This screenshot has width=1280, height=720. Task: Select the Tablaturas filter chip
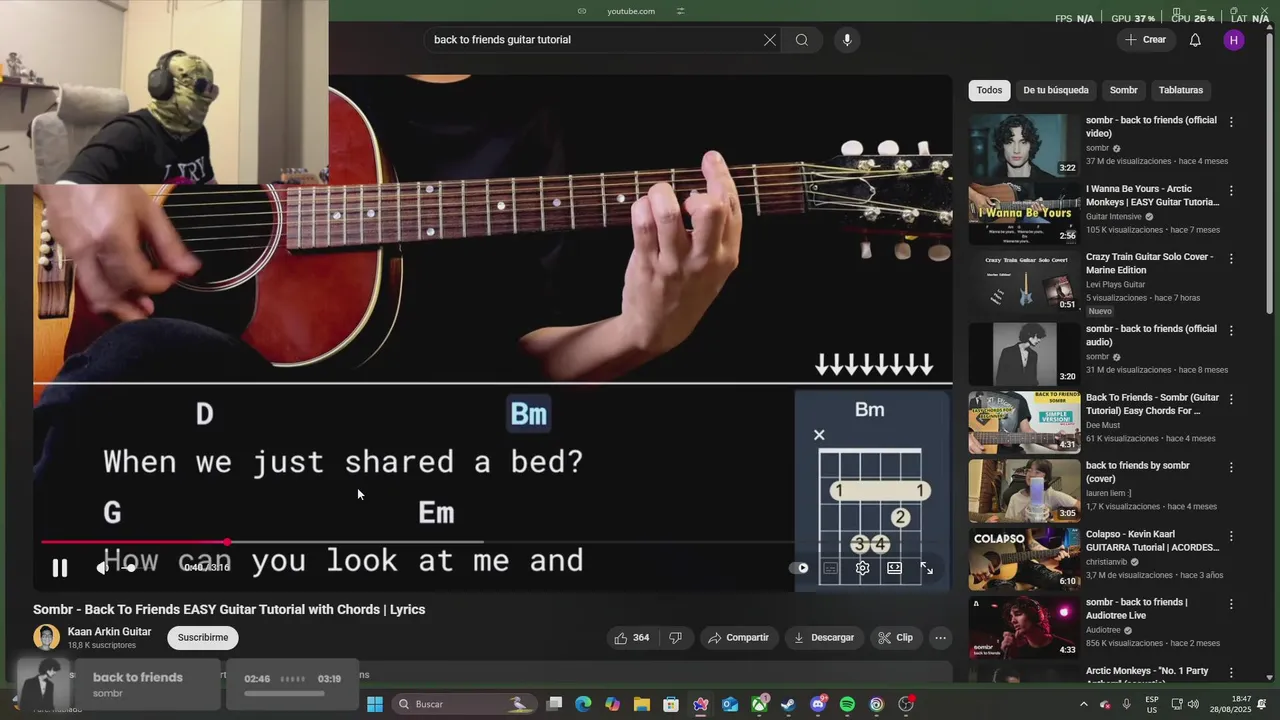1181,90
